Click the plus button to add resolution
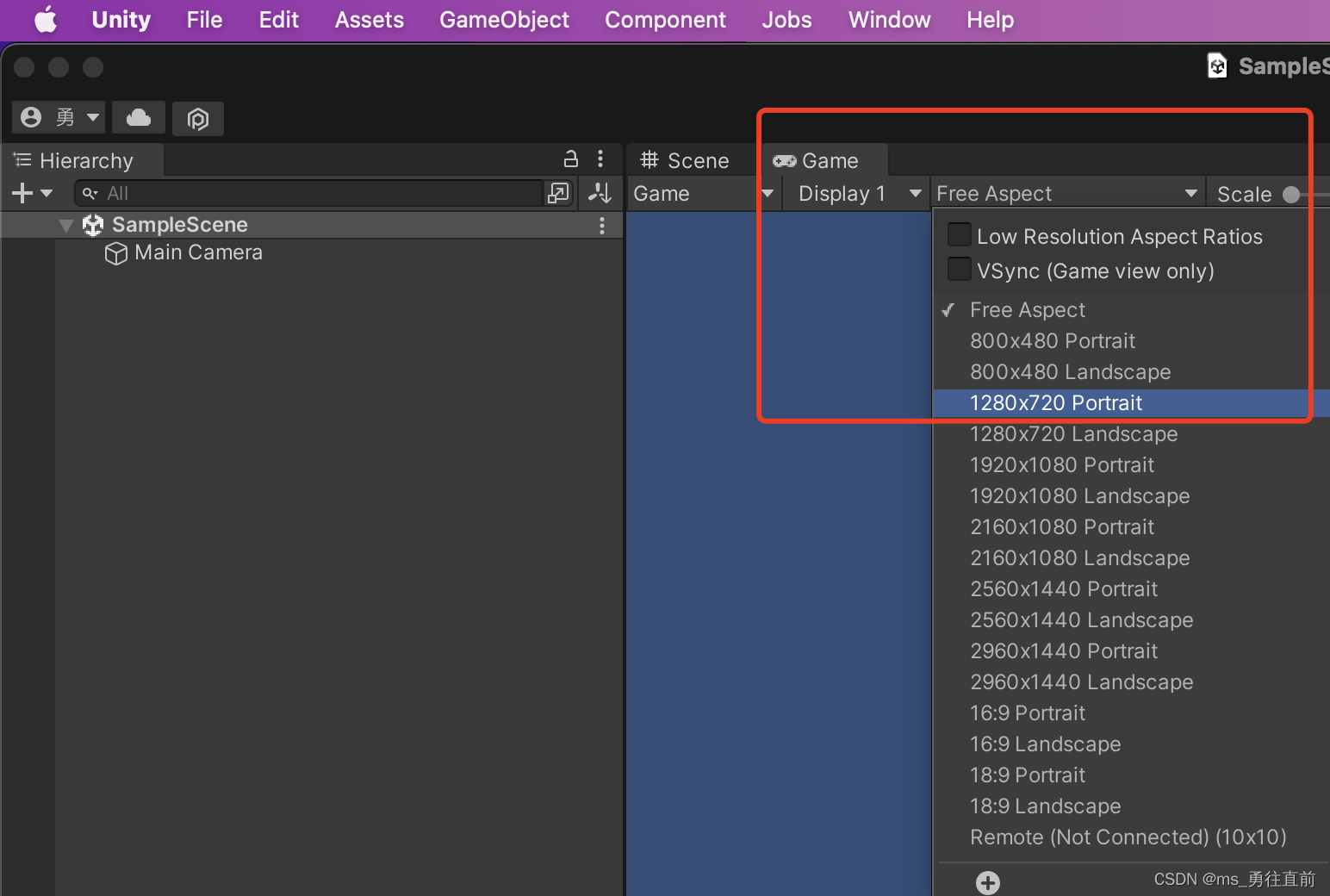This screenshot has width=1330, height=896. [988, 882]
